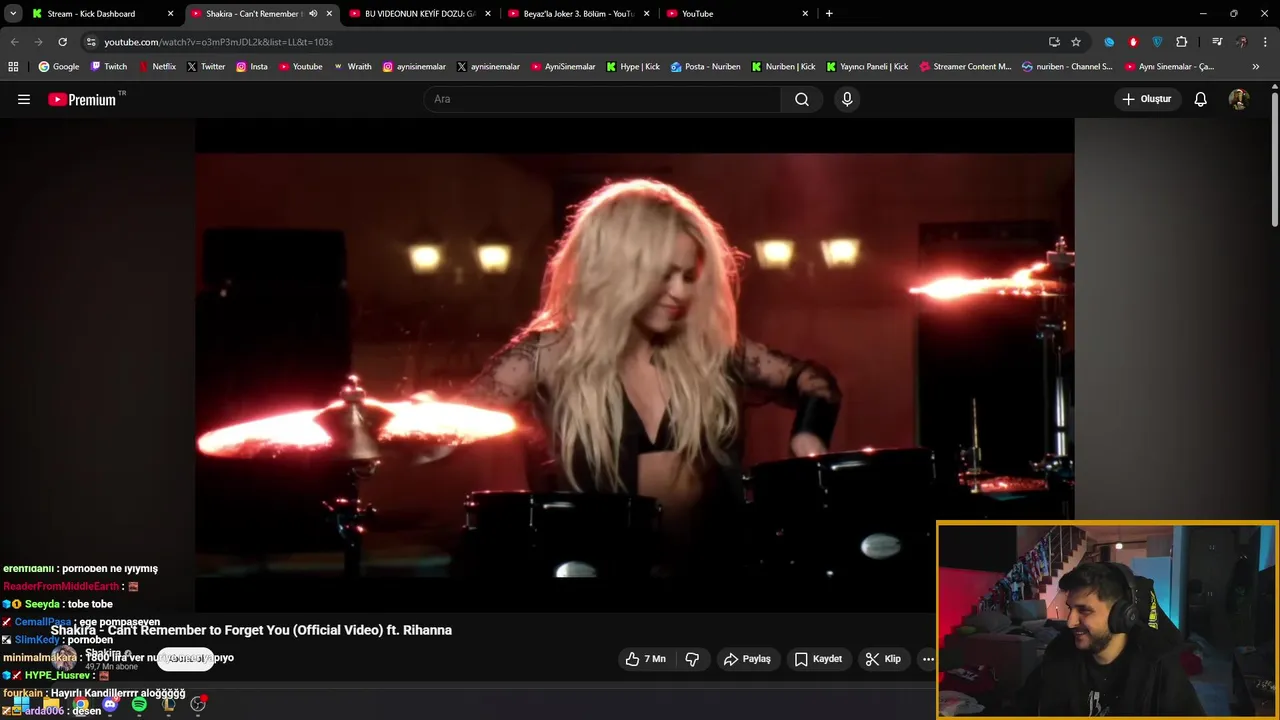The width and height of the screenshot is (1280, 720).
Task: Click the install app icon in address bar
Action: (x=1054, y=42)
